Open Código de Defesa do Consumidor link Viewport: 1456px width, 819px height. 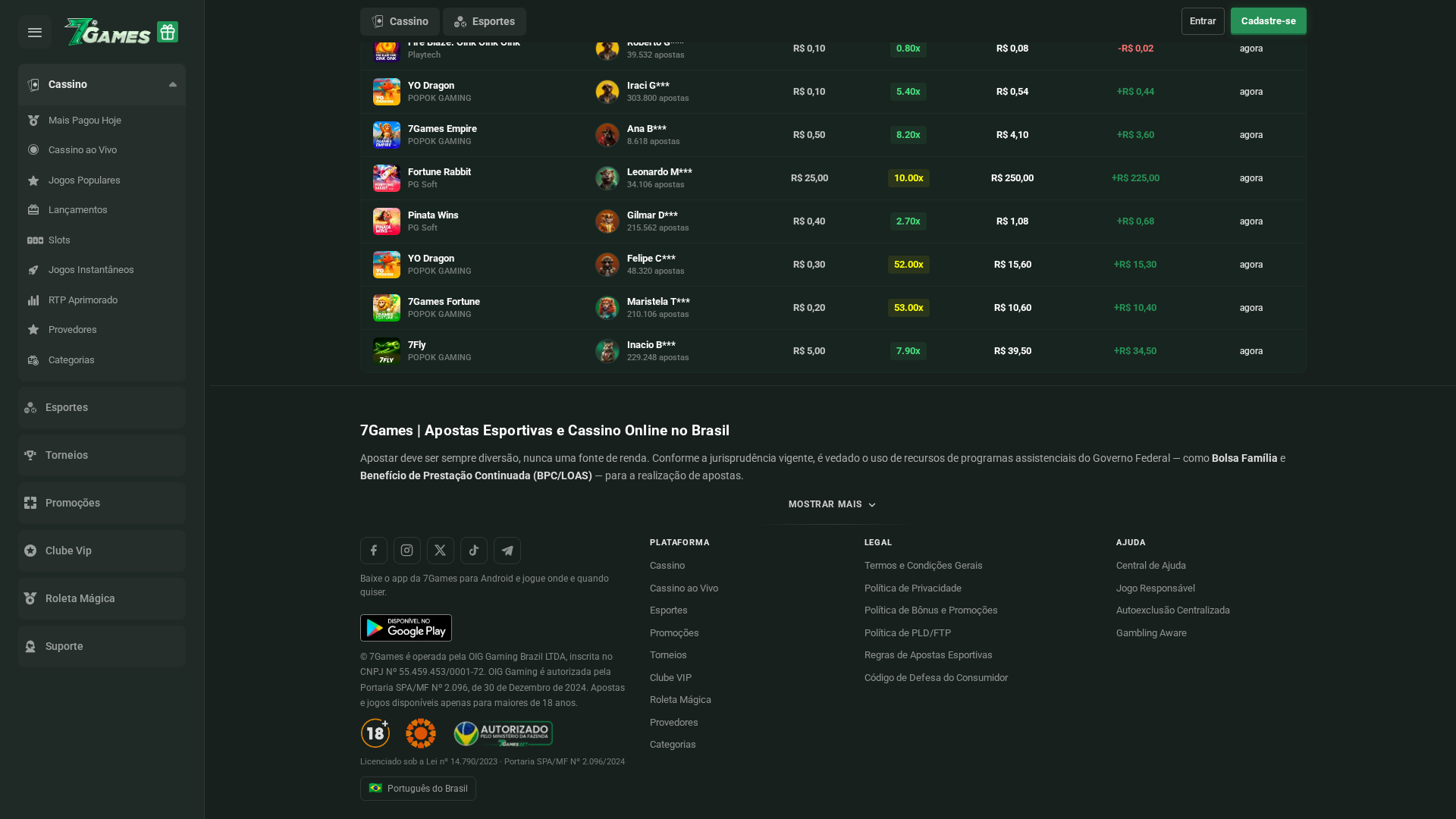coord(936,678)
